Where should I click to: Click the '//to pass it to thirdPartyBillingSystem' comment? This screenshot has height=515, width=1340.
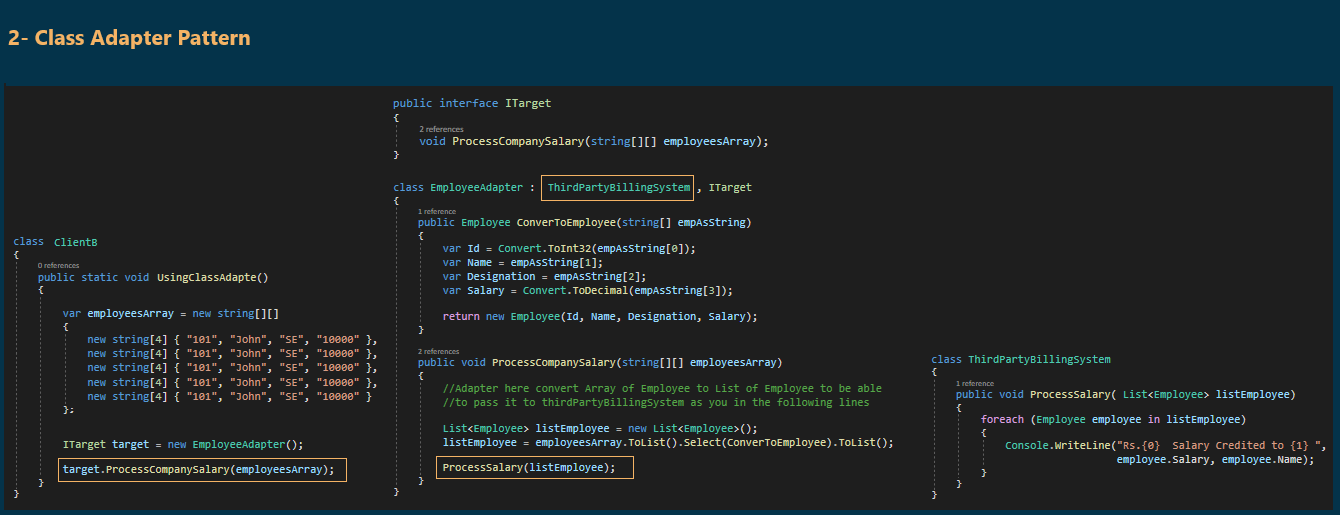tap(656, 402)
